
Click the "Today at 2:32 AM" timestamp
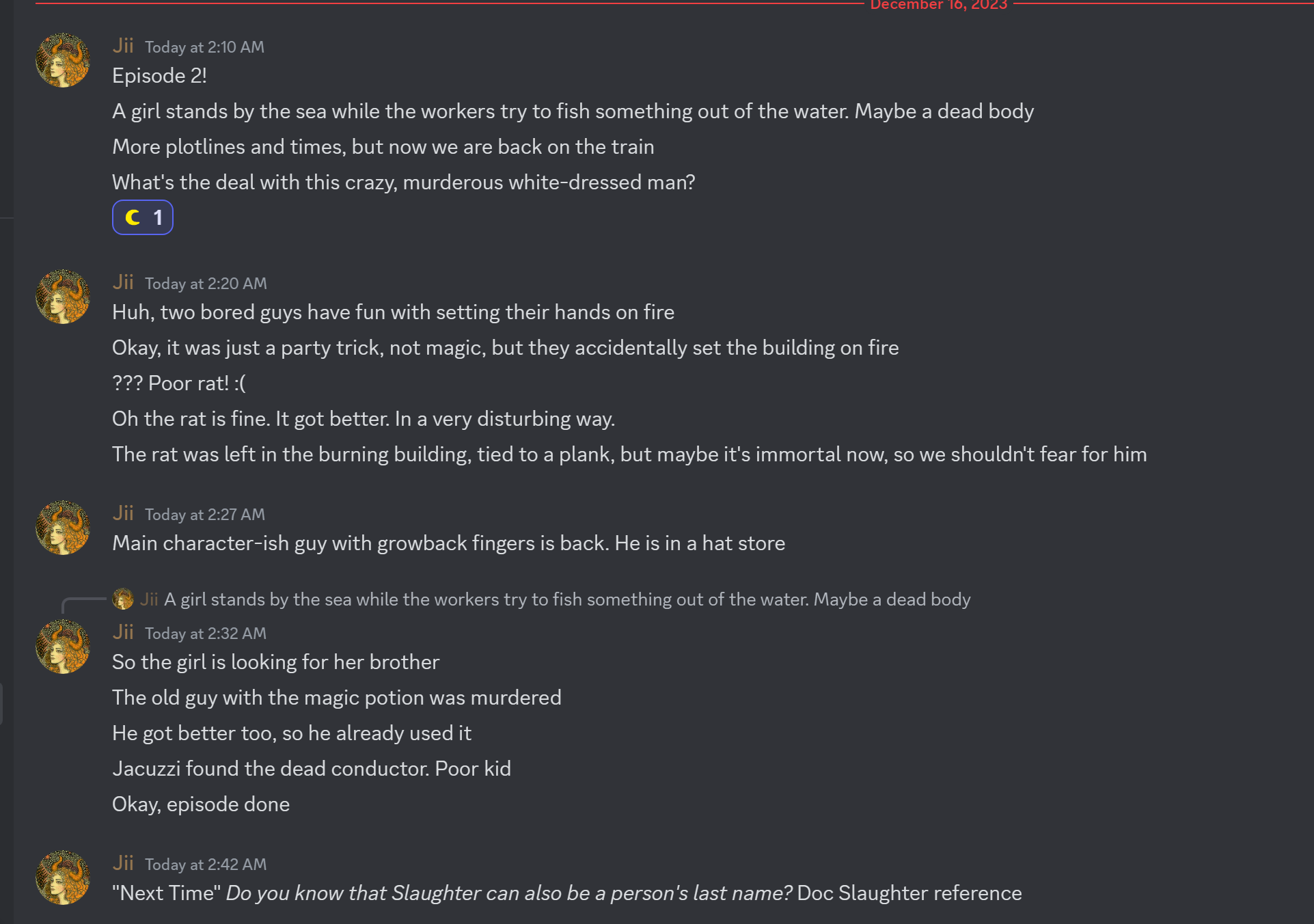(x=205, y=634)
